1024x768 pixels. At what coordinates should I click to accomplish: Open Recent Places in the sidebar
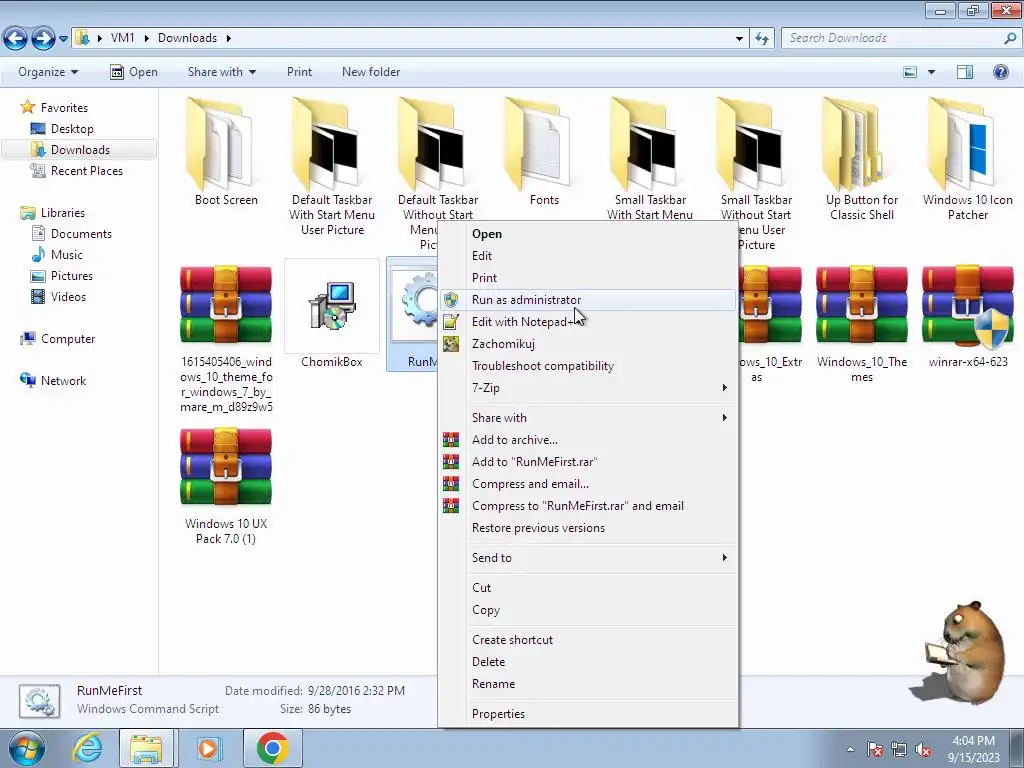[x=76, y=170]
